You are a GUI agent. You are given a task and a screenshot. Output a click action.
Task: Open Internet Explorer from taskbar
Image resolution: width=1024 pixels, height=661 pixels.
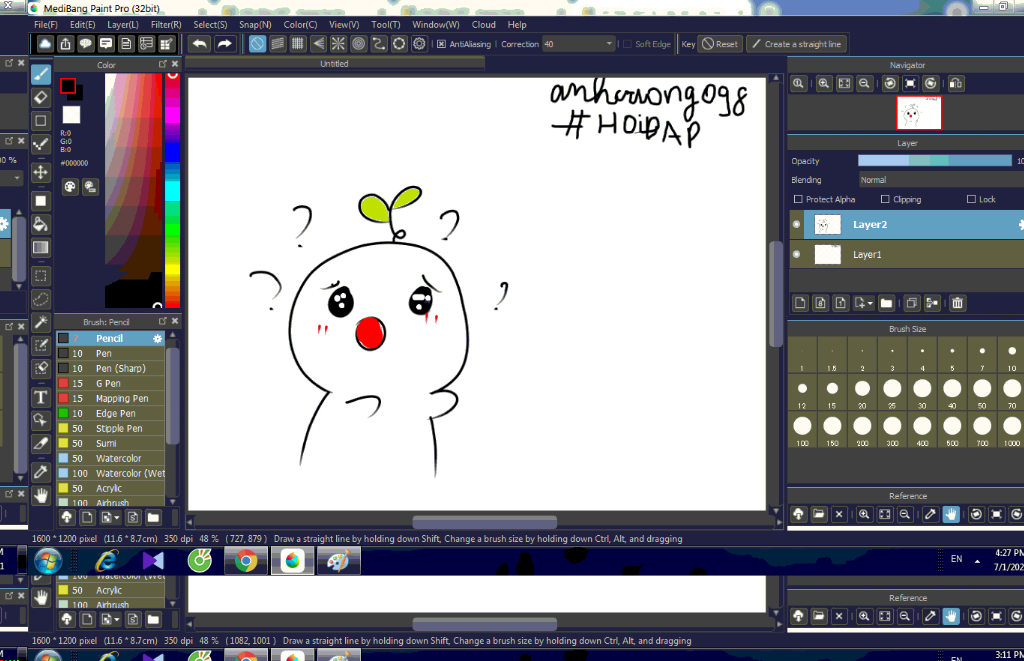click(106, 561)
